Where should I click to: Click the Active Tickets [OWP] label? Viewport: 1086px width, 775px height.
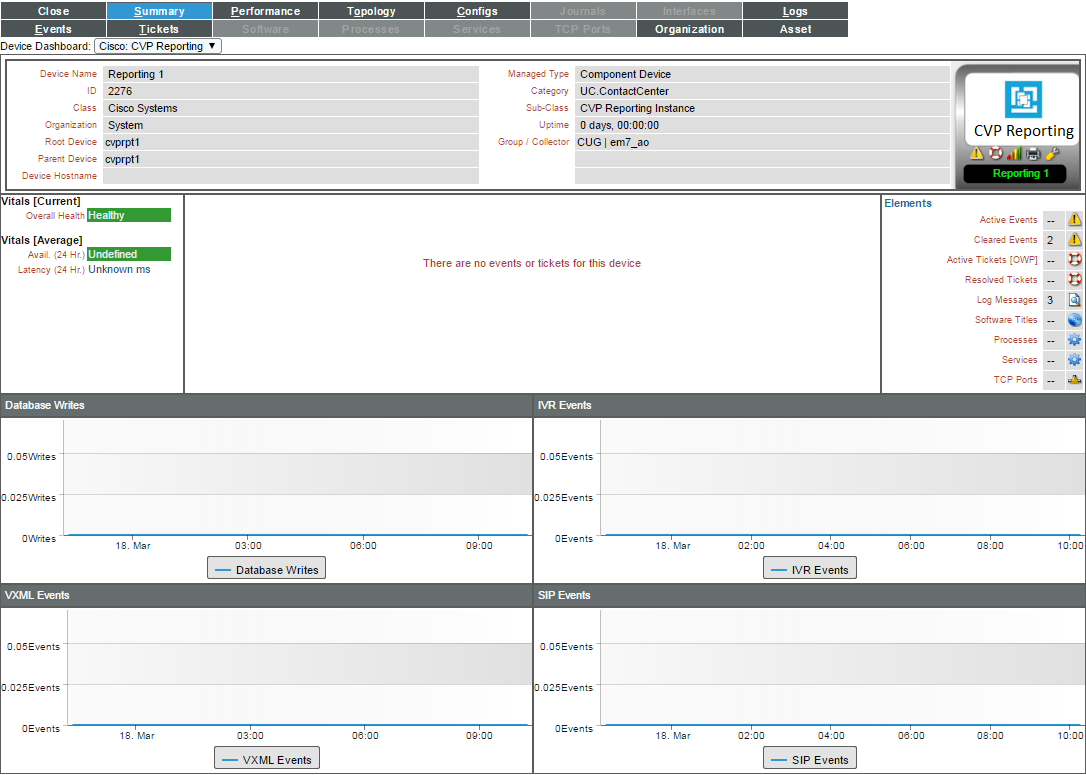pos(992,260)
